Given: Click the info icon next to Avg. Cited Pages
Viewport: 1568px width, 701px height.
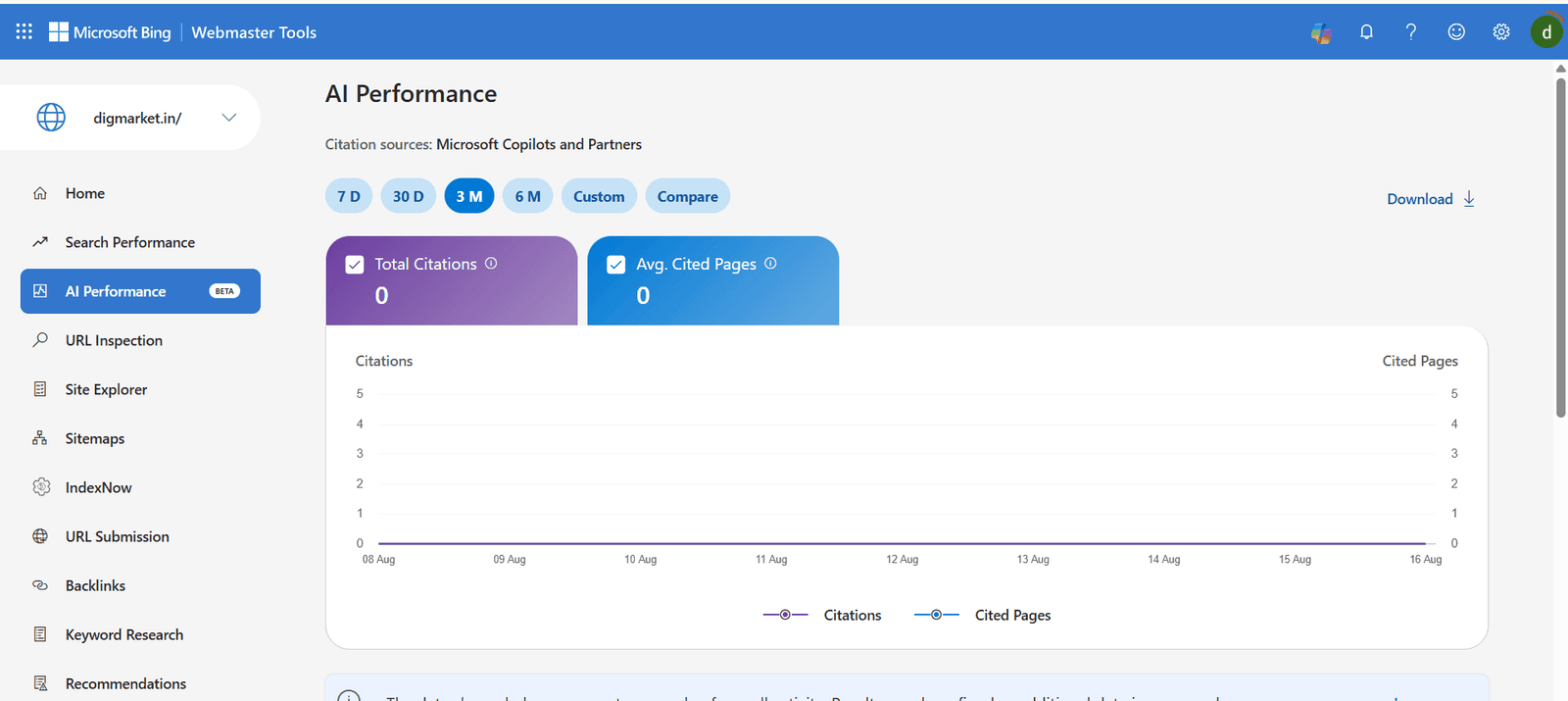Looking at the screenshot, I should tap(770, 263).
